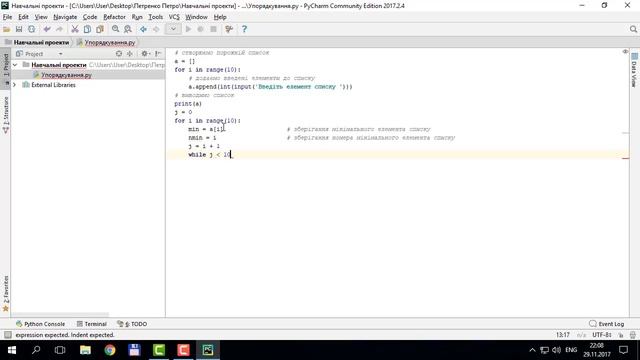Image resolution: width=640 pixels, height=360 pixels.
Task: Click the Search Everywhere magnifier icon
Action: coord(633,29)
